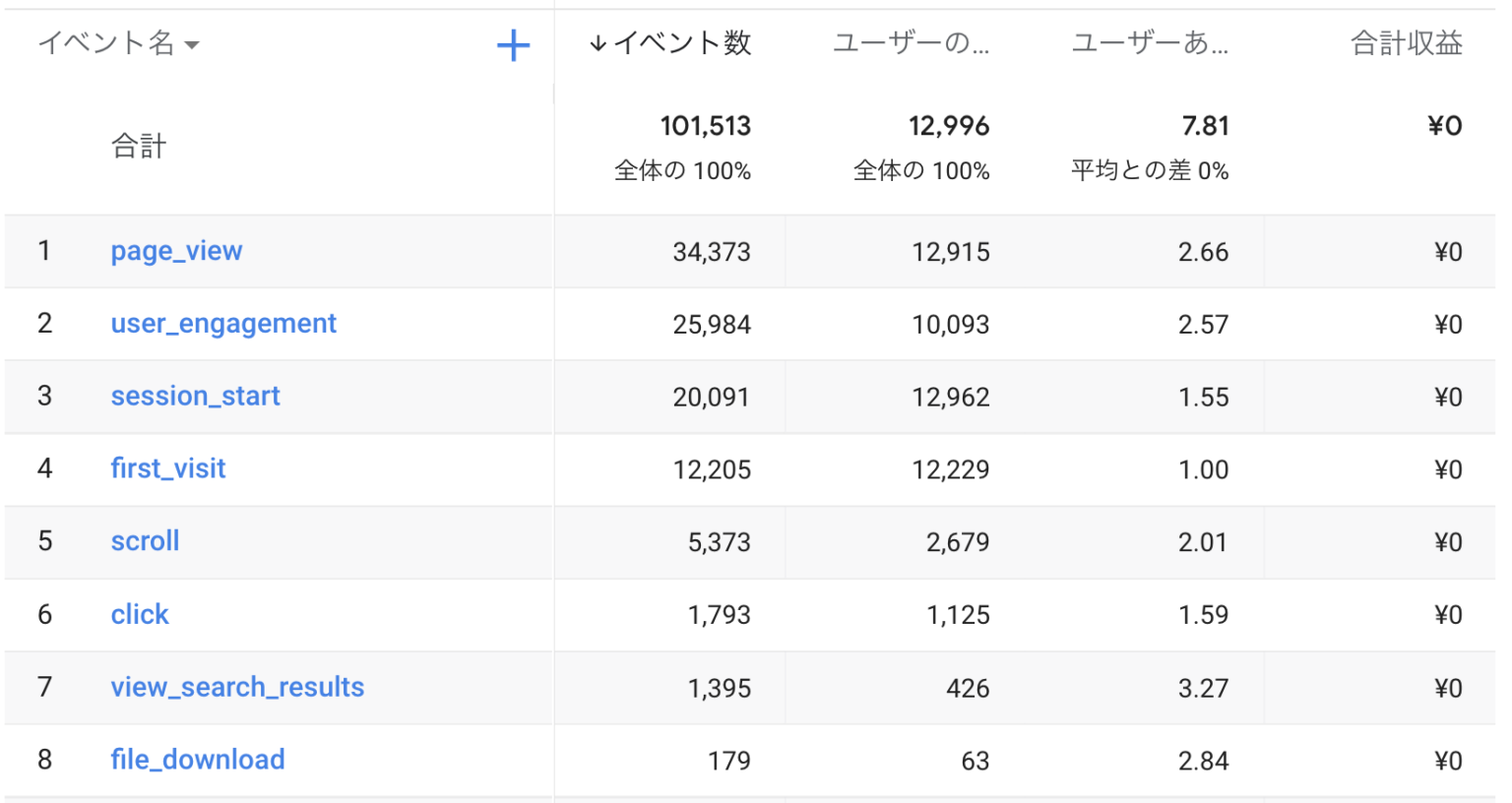Image resolution: width=1512 pixels, height=803 pixels.
Task: Click the 合計 totals row label
Action: 139,147
